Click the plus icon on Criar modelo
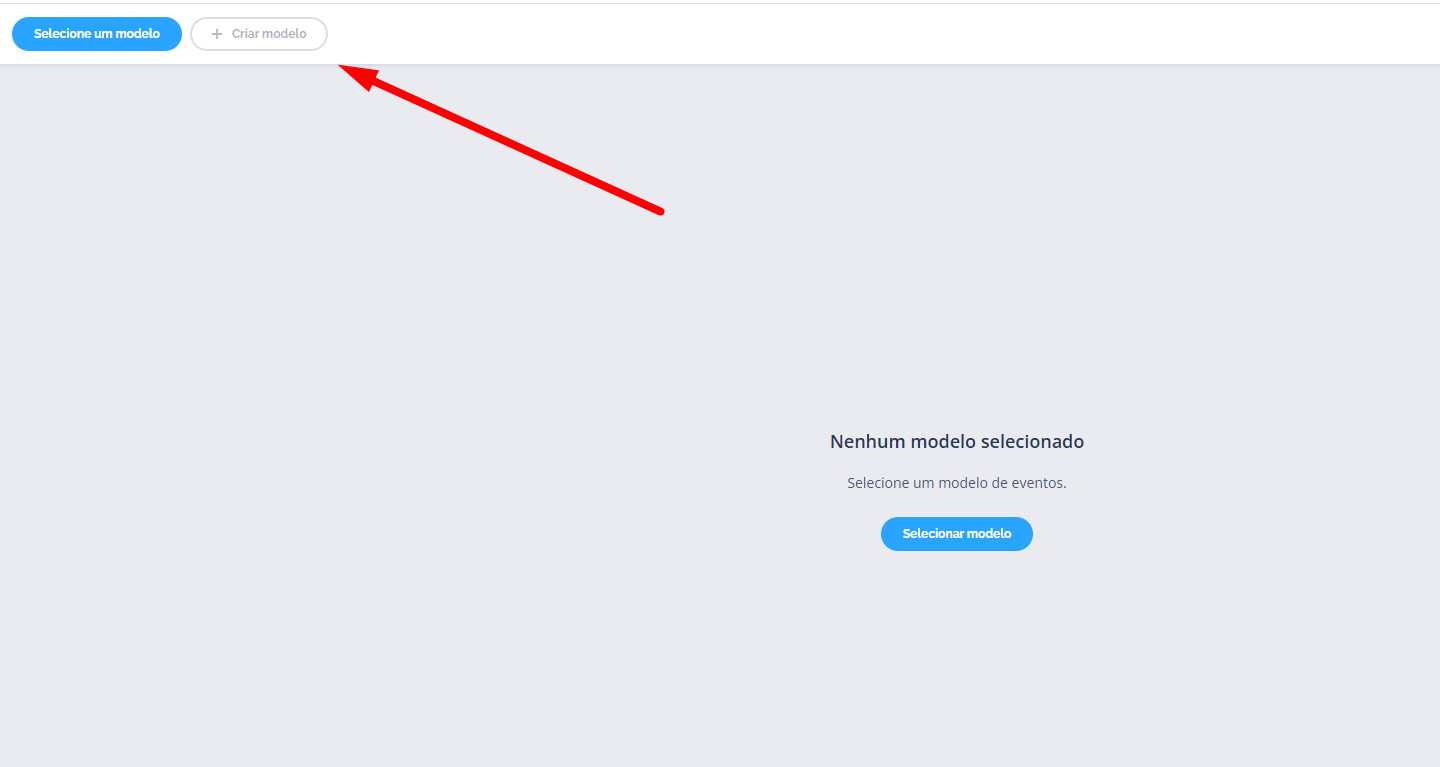The width and height of the screenshot is (1440, 767). (217, 34)
